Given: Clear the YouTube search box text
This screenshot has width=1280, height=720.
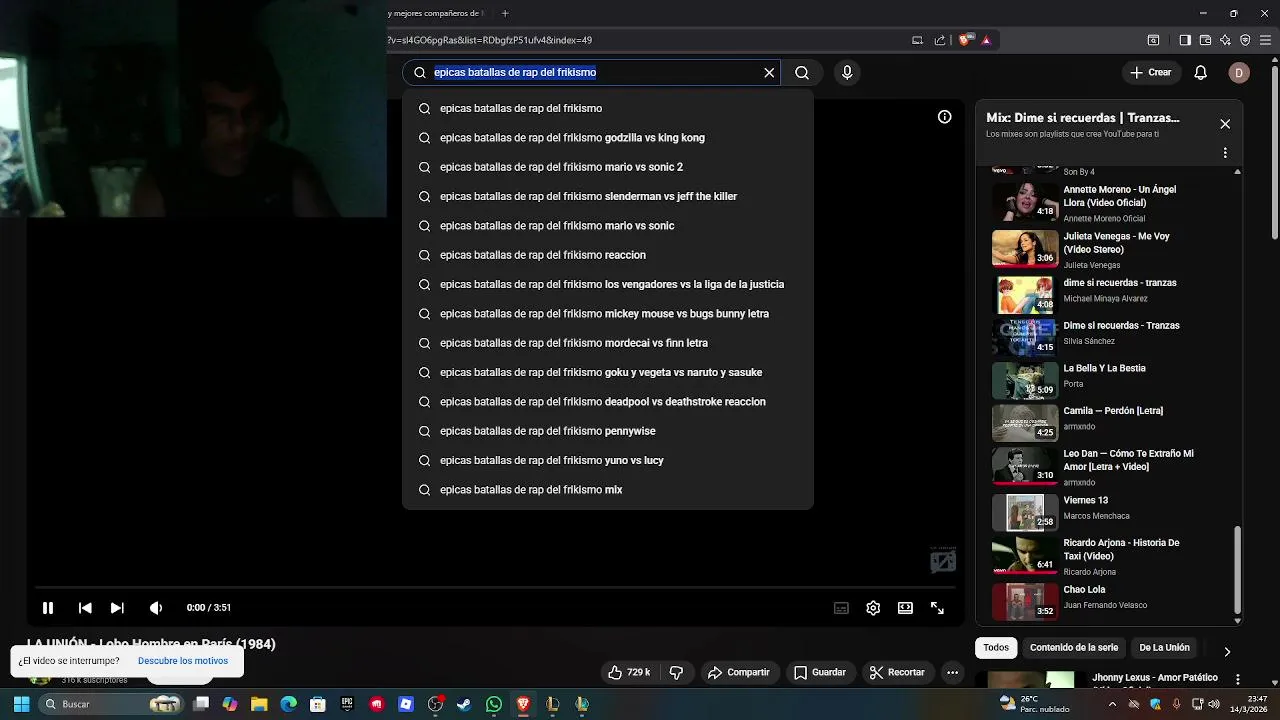Looking at the screenshot, I should [x=769, y=72].
